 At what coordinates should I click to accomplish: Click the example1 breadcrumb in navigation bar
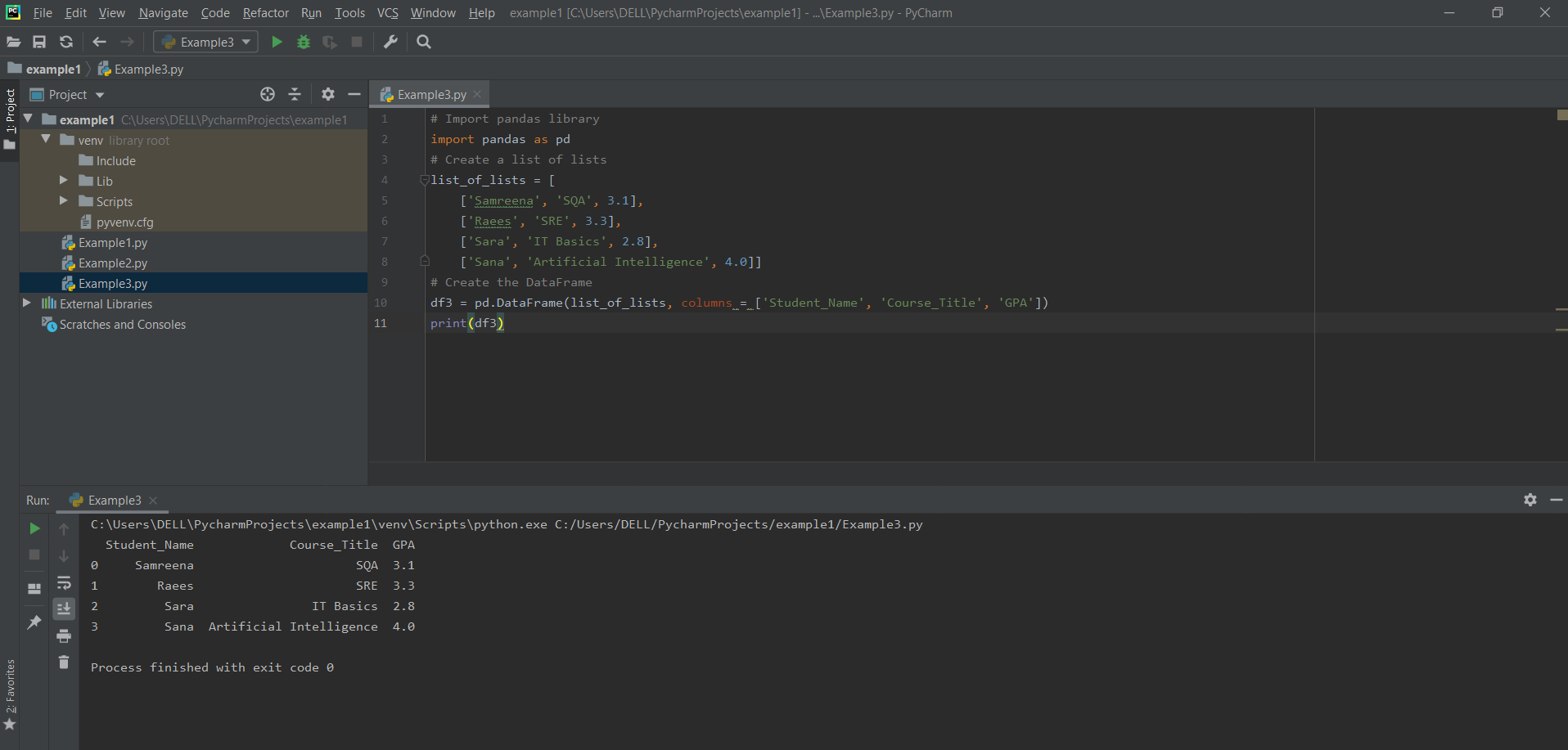[x=53, y=70]
